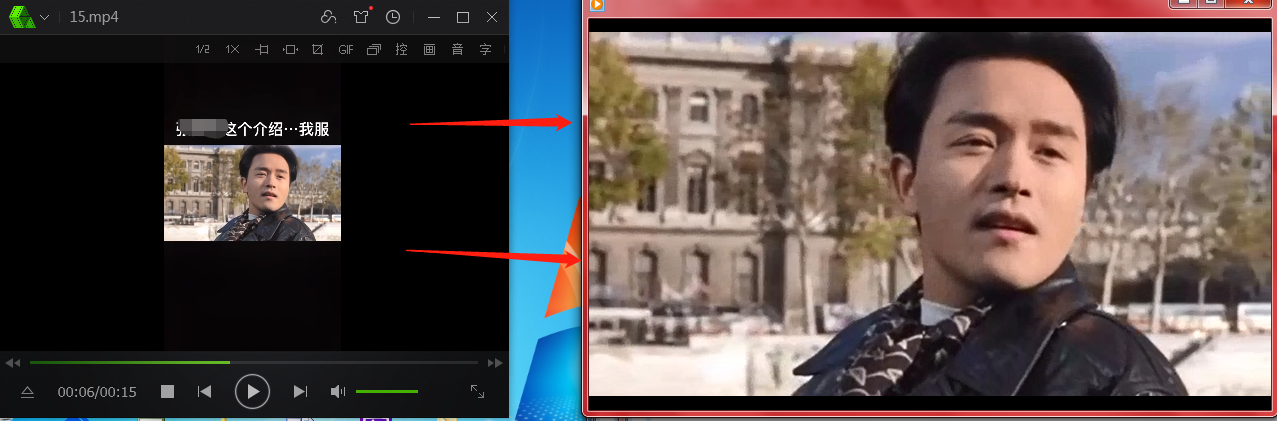Seek using the green playback progress bar
The width and height of the screenshot is (1277, 421).
(x=254, y=362)
